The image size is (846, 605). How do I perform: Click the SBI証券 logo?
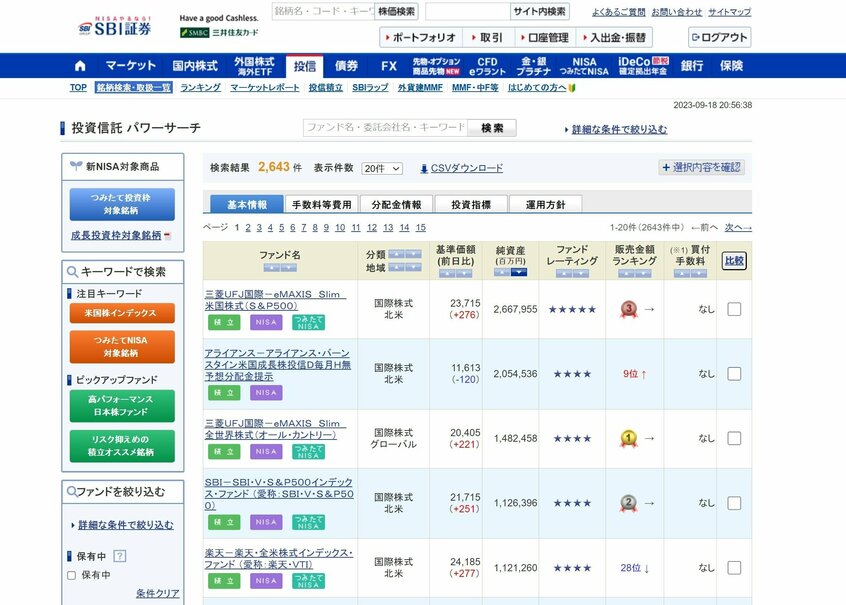click(x=115, y=26)
